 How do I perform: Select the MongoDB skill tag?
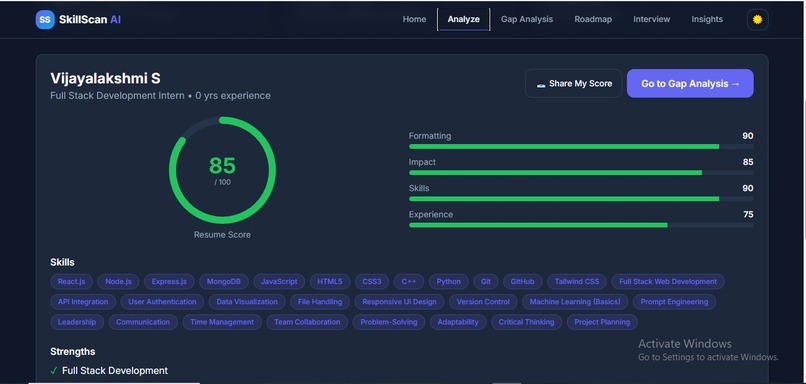coord(224,282)
